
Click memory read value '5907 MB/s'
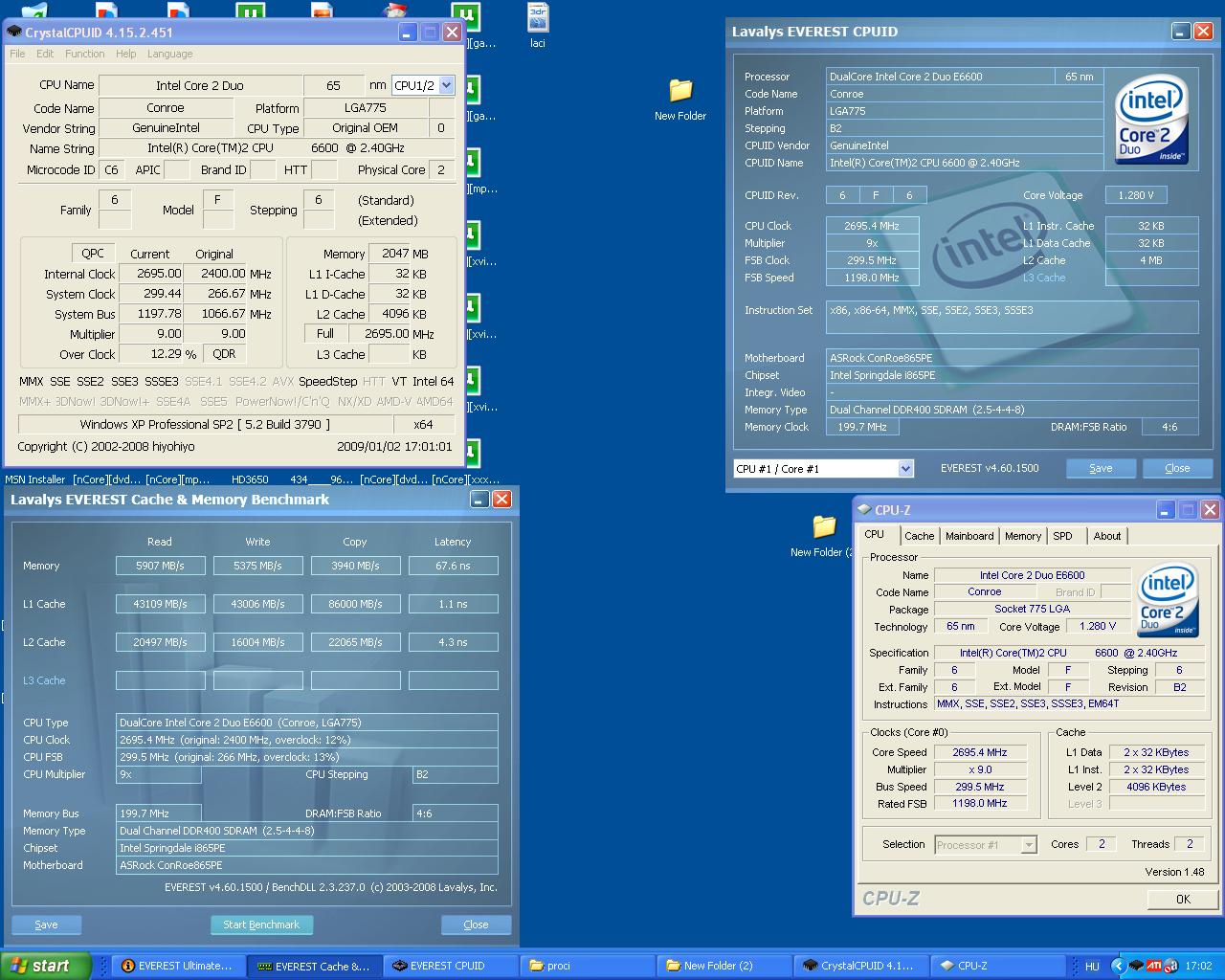tap(160, 566)
